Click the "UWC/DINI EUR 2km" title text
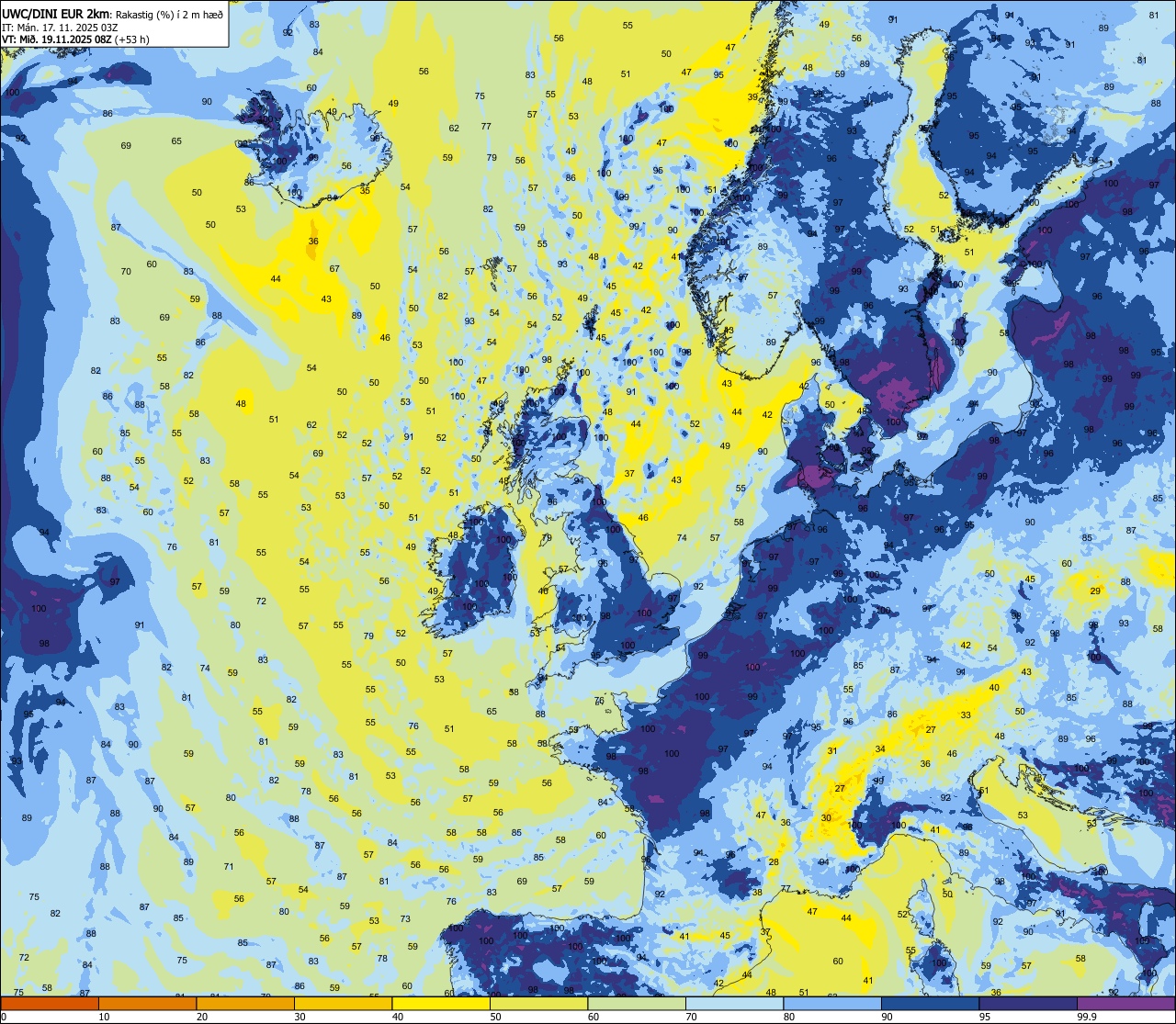 tap(56, 13)
